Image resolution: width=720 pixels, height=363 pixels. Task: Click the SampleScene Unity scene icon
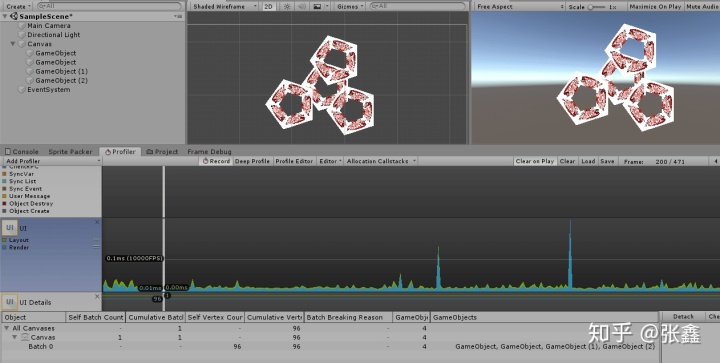(x=14, y=17)
